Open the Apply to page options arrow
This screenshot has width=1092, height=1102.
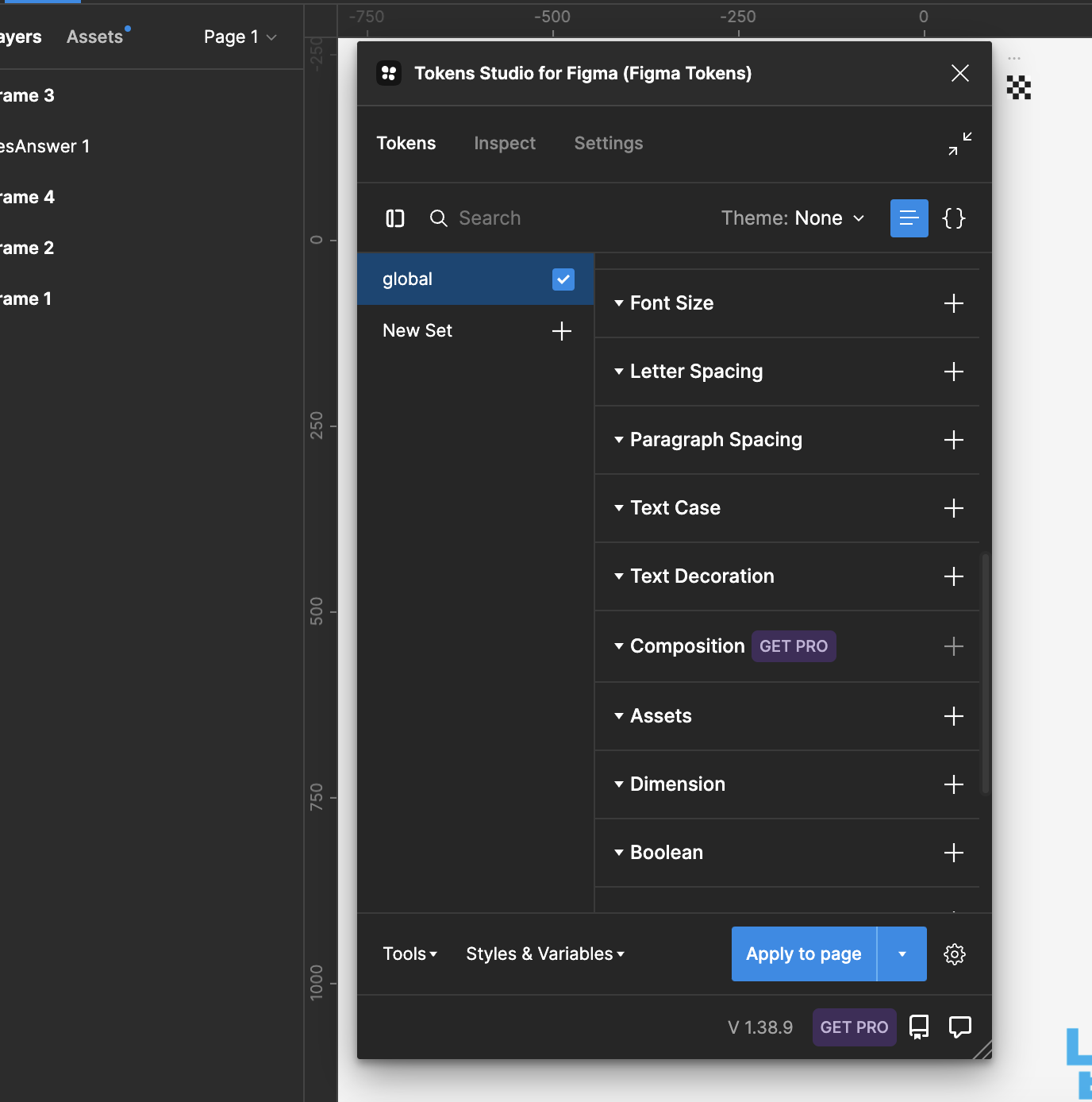click(902, 954)
